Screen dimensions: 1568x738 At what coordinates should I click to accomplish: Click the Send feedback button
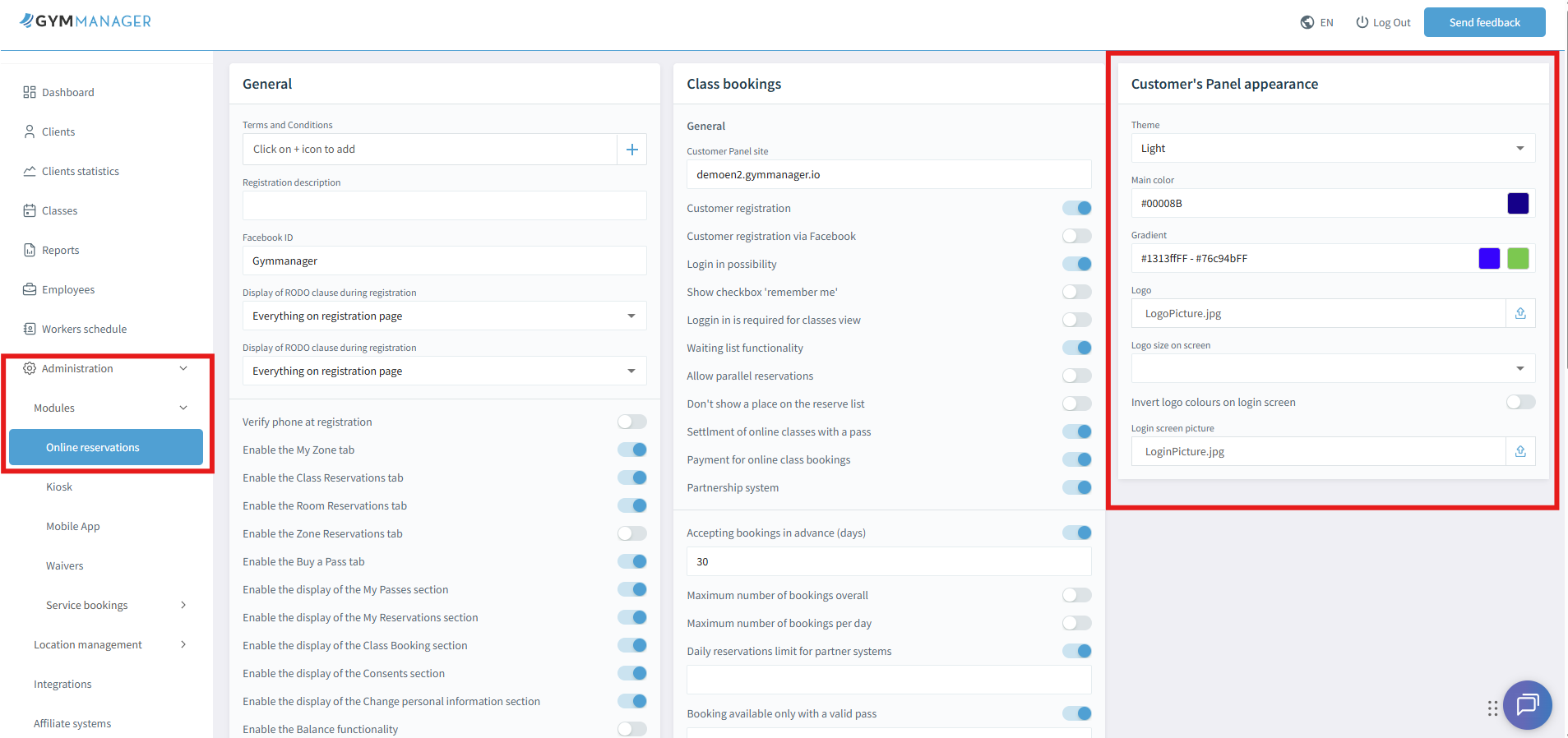pos(1484,22)
